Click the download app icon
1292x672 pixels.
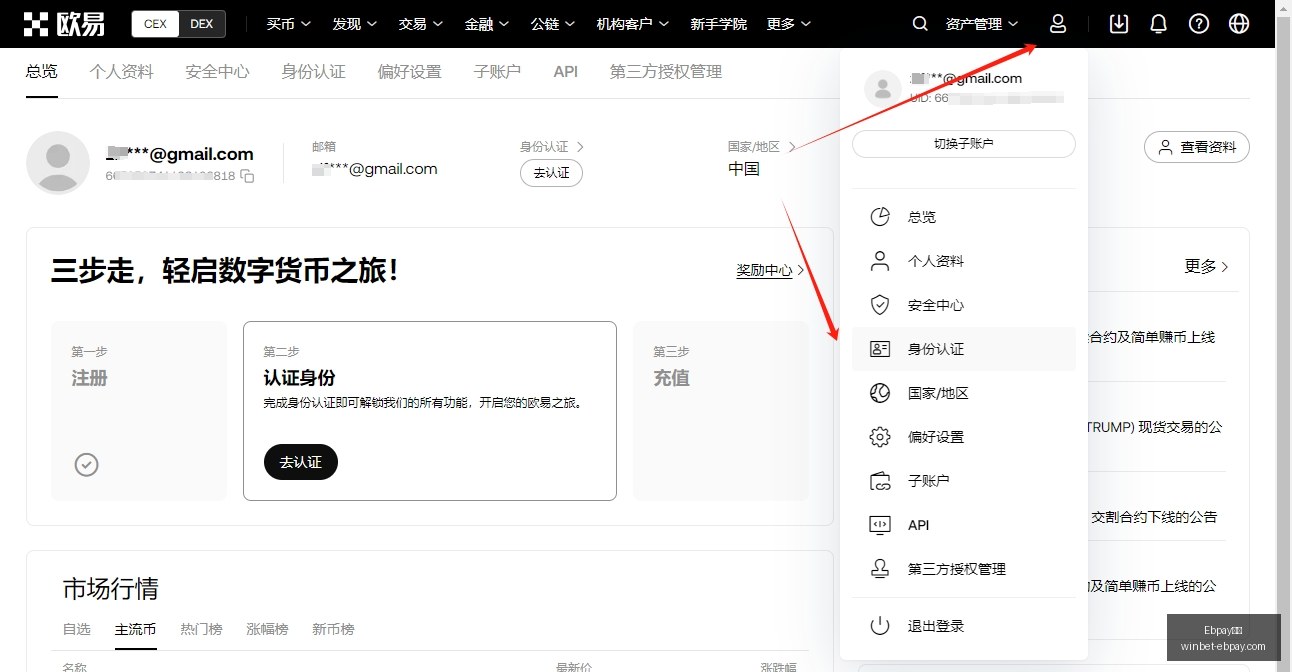[x=1119, y=24]
